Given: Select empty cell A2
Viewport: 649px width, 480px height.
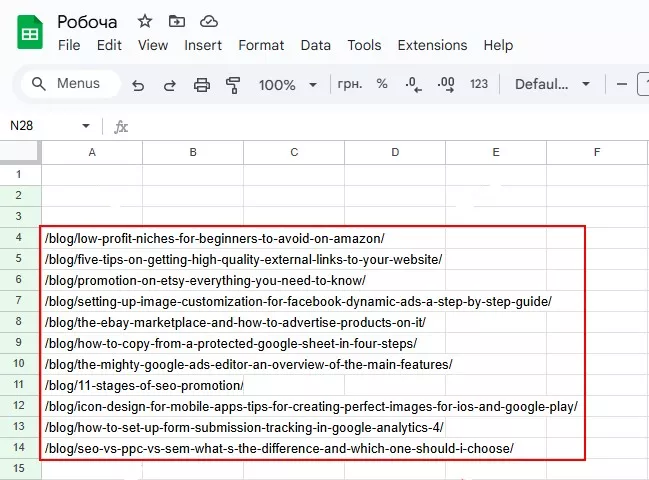Looking at the screenshot, I should [x=92, y=195].
